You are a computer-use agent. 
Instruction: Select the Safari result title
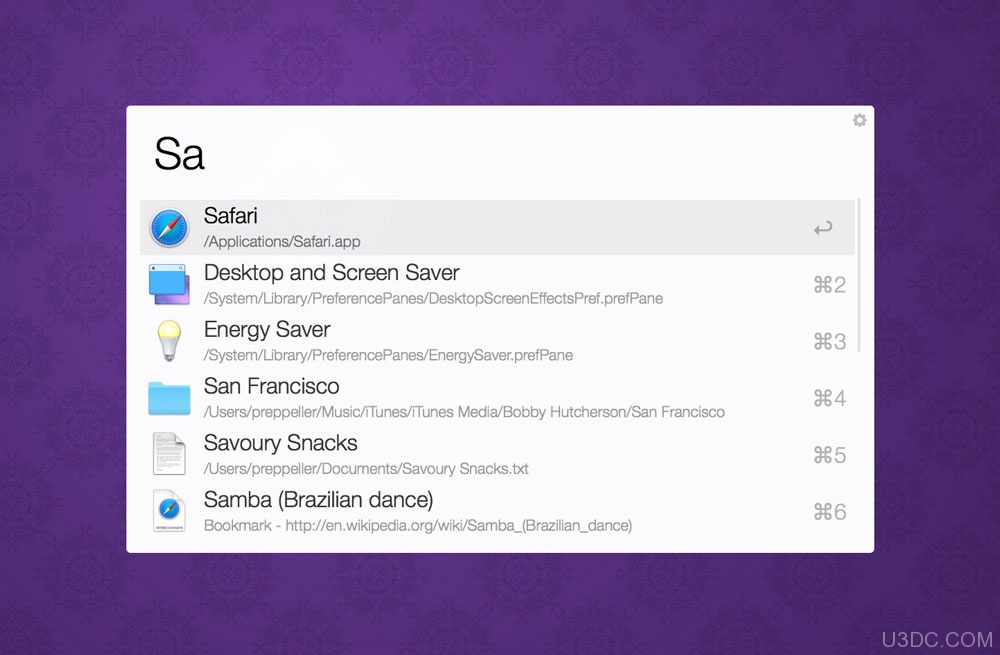pyautogui.click(x=230, y=216)
